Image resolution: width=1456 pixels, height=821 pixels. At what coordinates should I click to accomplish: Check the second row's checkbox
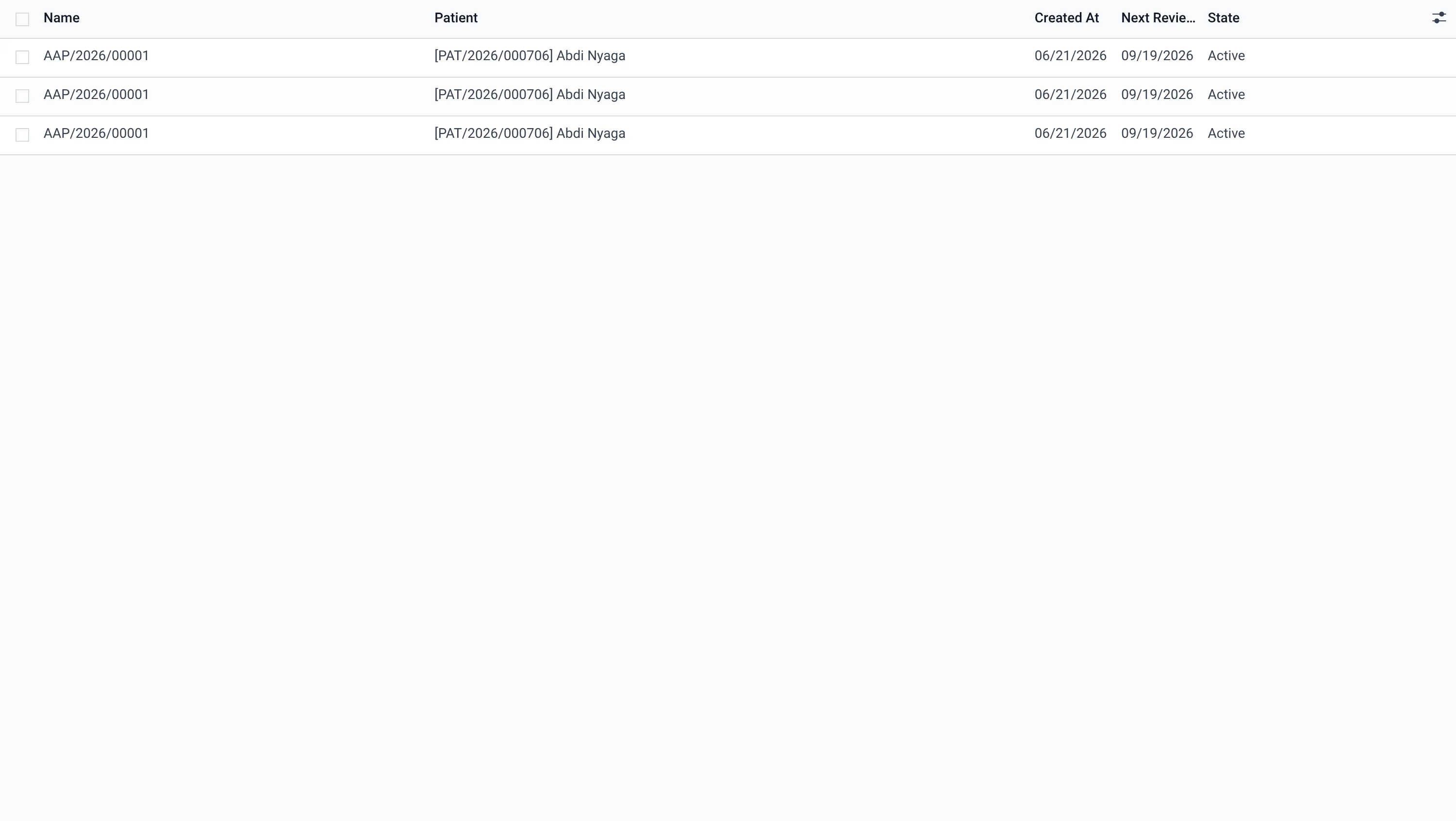[x=22, y=96]
